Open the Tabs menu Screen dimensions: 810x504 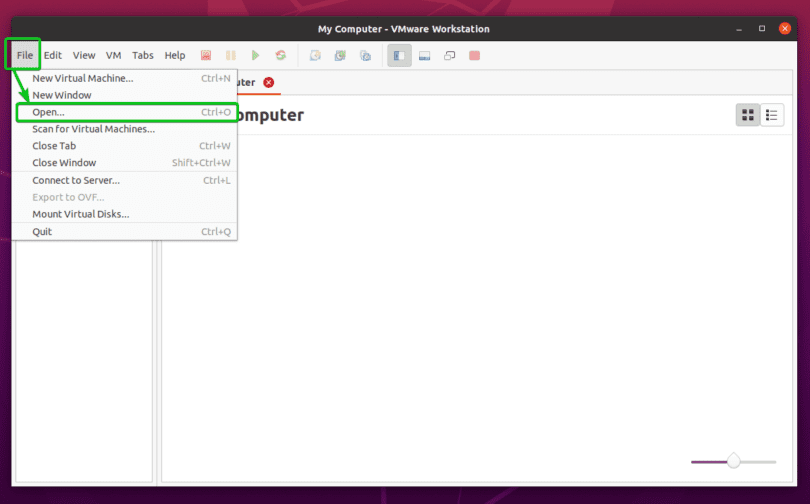coord(143,55)
